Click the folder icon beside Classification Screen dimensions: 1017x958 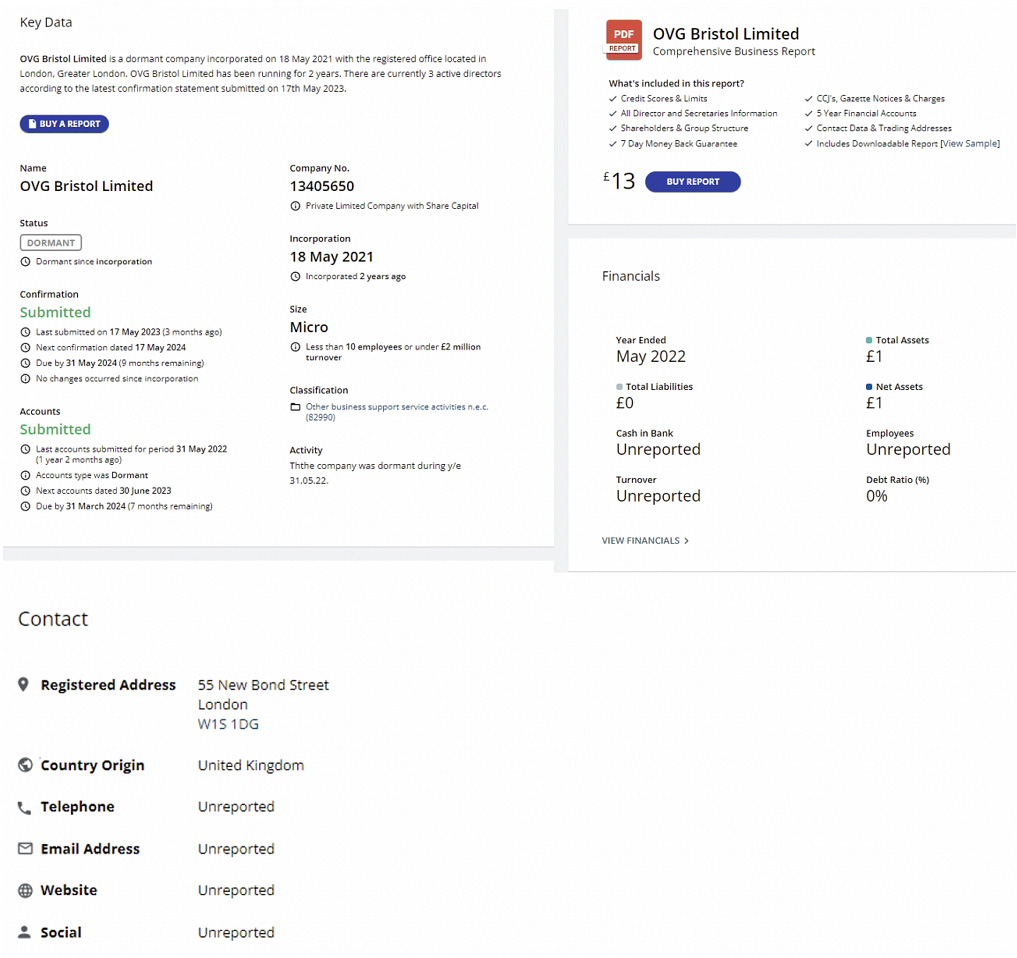[x=295, y=407]
